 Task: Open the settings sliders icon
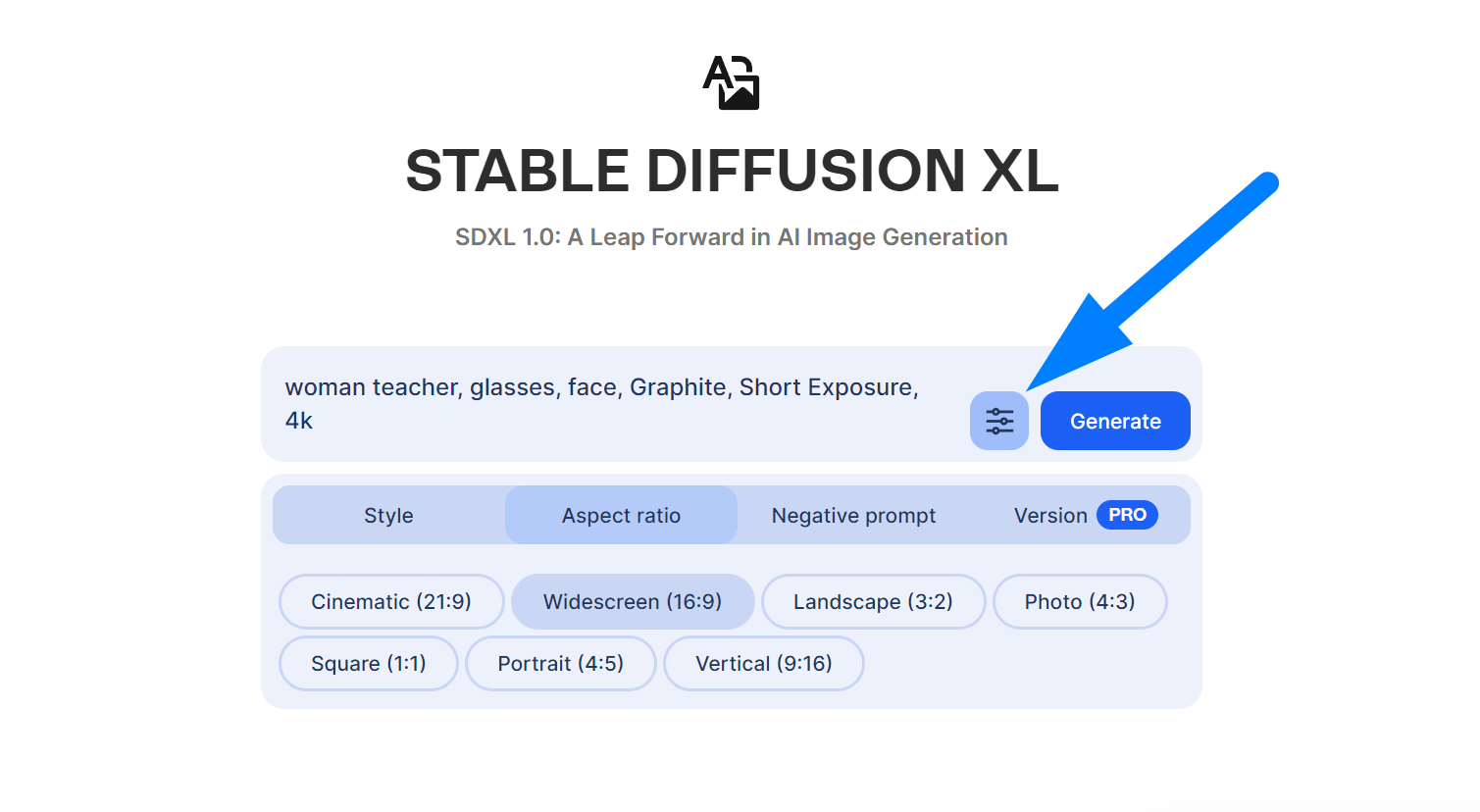(x=998, y=421)
